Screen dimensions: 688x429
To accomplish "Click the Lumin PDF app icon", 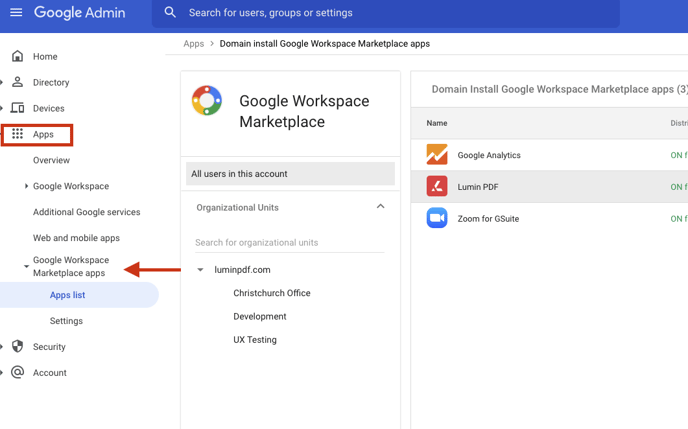I will coord(437,186).
